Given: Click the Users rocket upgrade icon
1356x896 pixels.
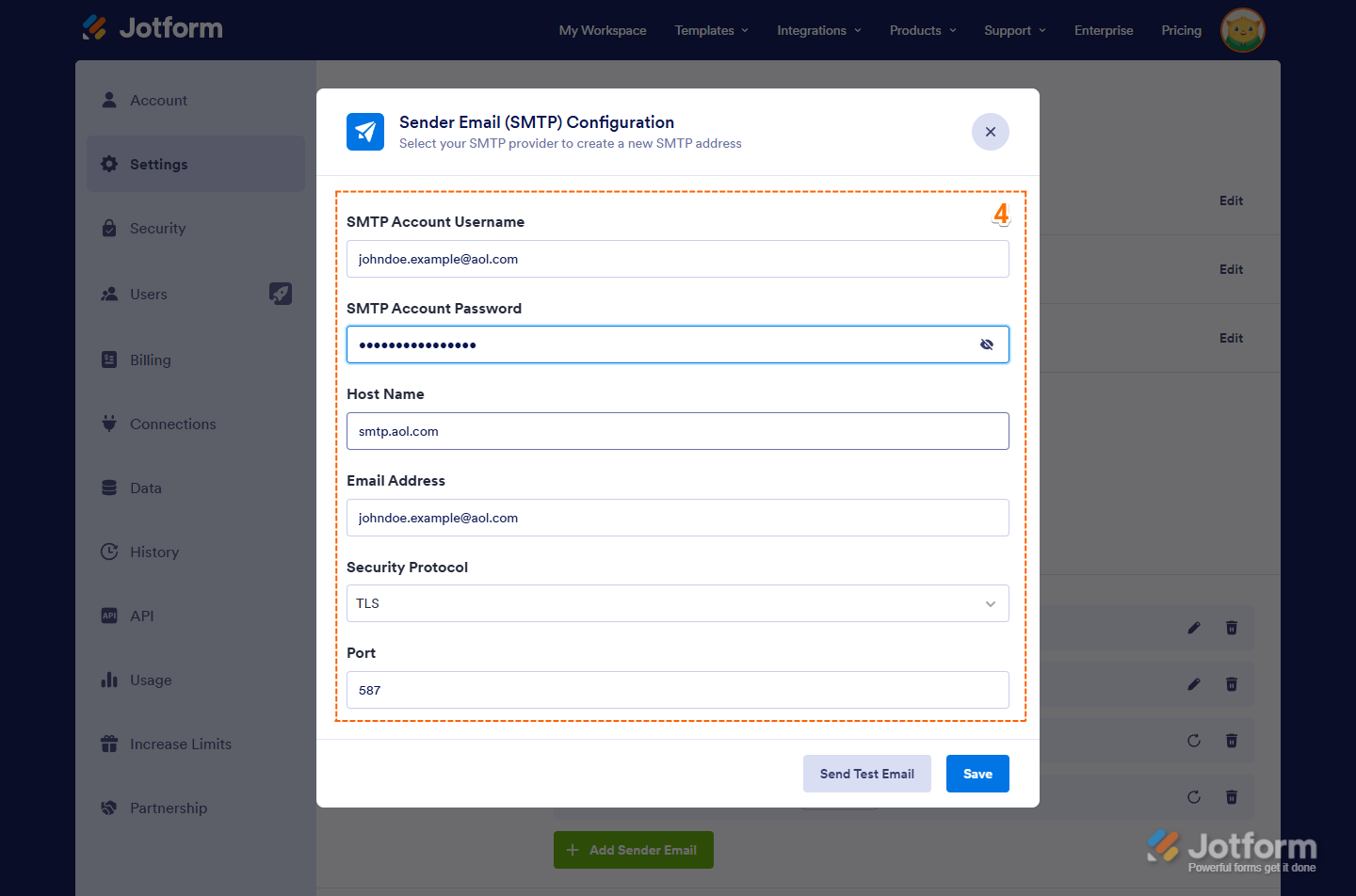Looking at the screenshot, I should click(x=281, y=294).
